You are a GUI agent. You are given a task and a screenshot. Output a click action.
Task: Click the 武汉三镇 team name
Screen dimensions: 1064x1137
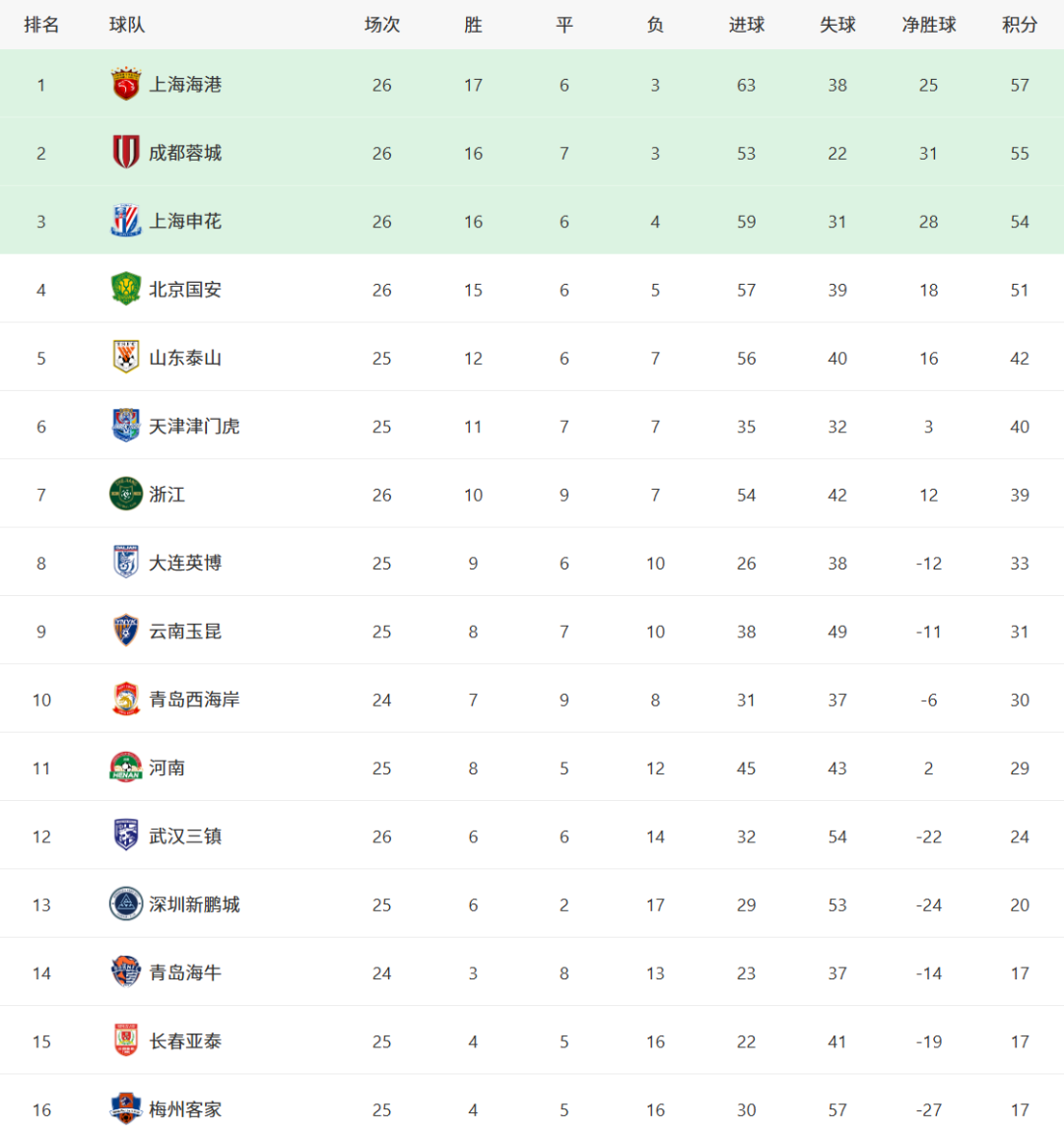tap(185, 836)
